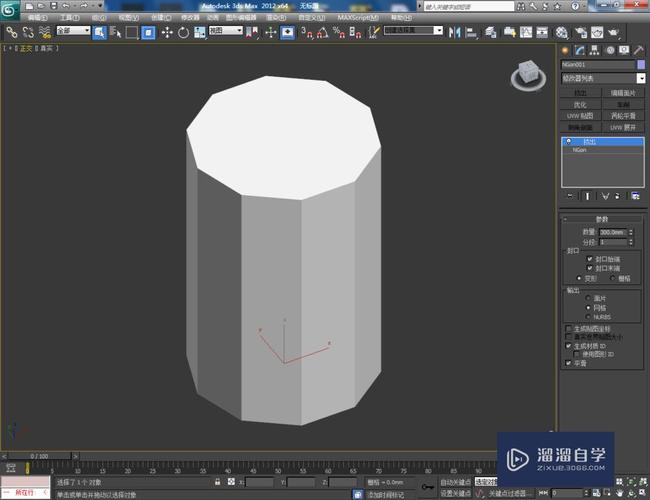Screen dimensions: 650x500
Task: Click the Mirror tool icon
Action: (x=455, y=32)
